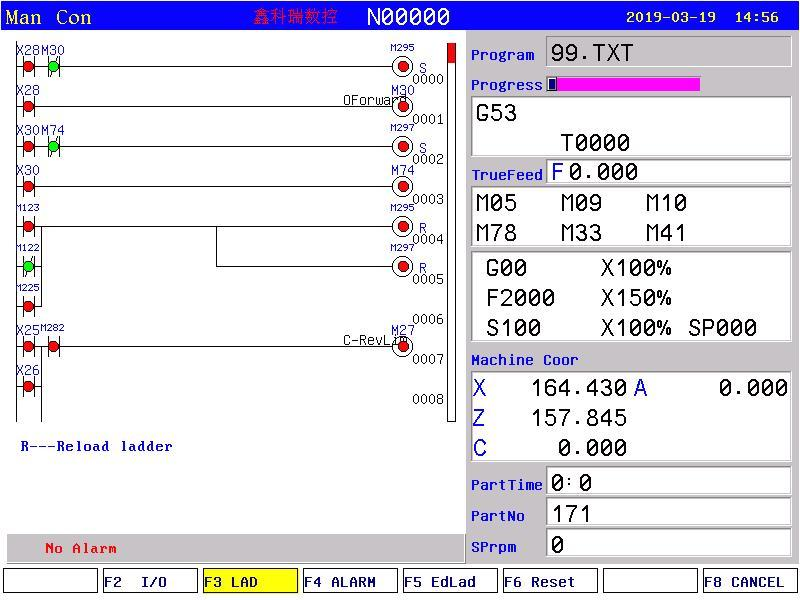Click the ladder view vertical scrollbar

(x=451, y=232)
